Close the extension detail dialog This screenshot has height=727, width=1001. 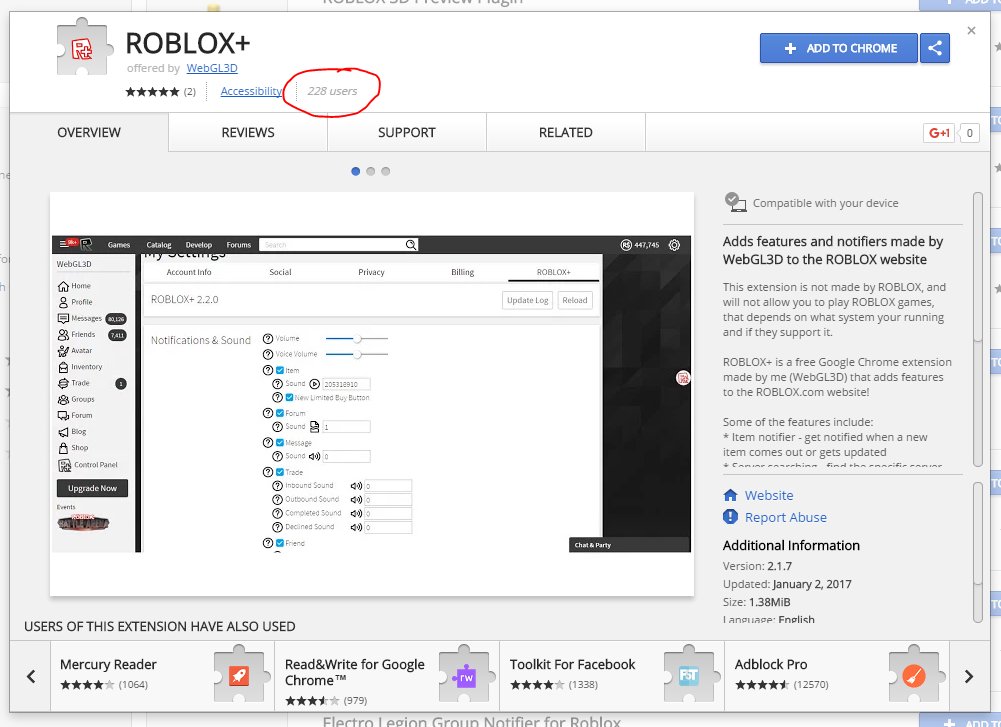coord(971,31)
